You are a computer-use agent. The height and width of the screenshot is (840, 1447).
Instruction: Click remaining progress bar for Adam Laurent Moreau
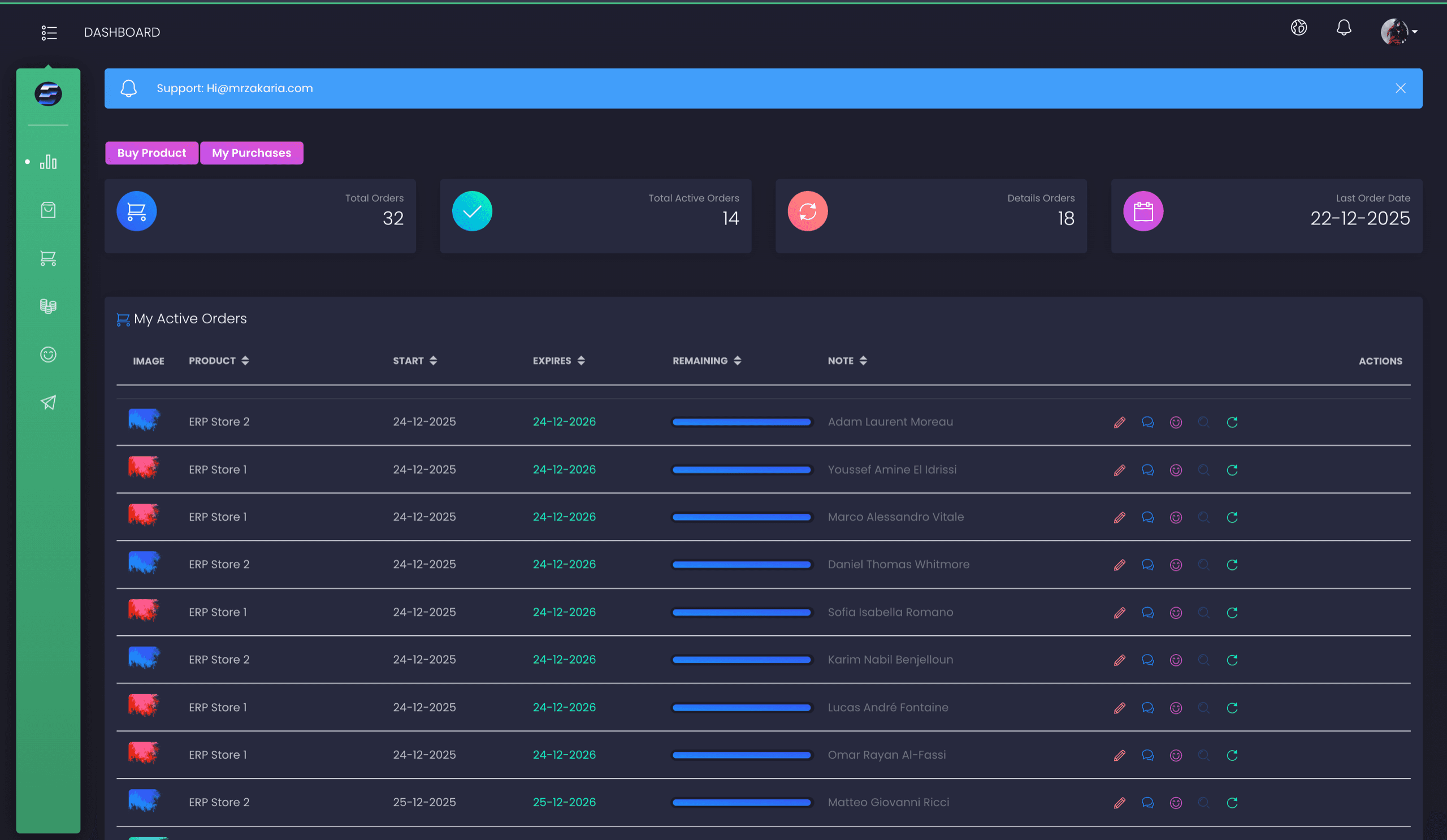[742, 422]
